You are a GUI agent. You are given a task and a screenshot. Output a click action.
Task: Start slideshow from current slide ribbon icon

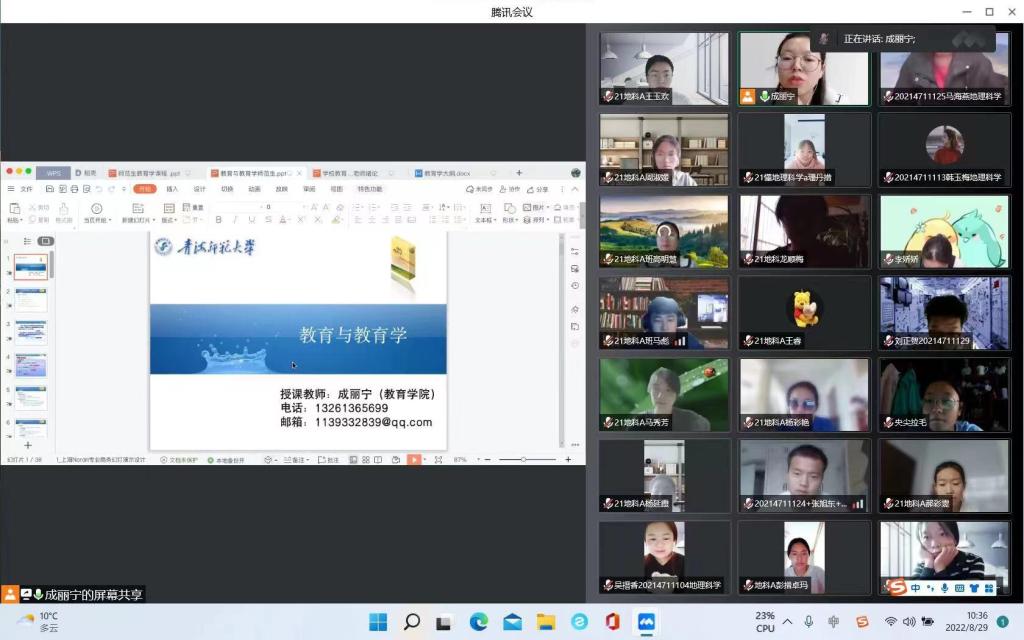coord(97,208)
